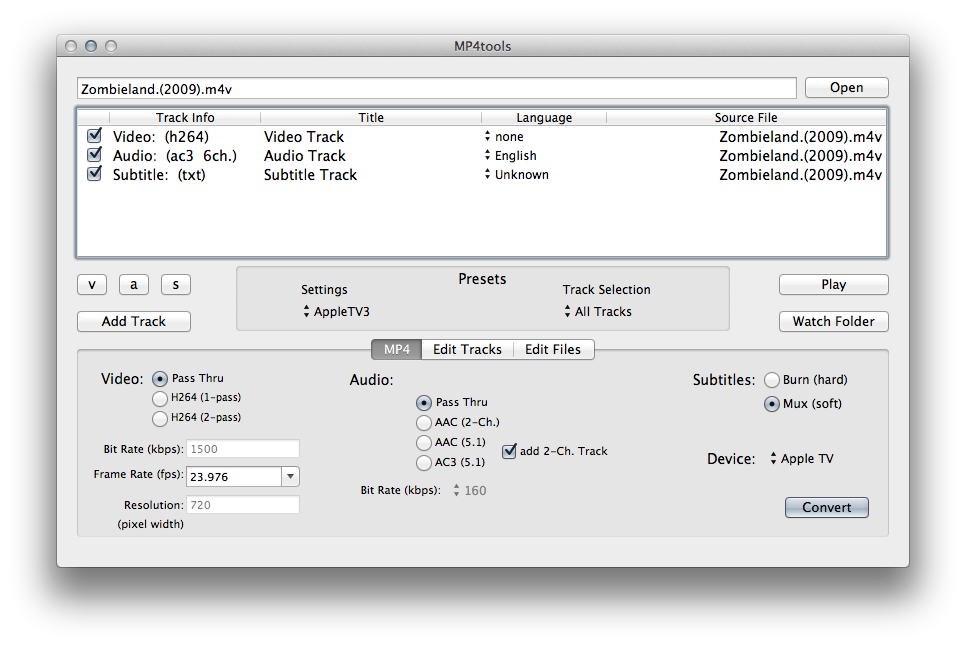
Task: Open the Video track language popup showing none
Action: (x=504, y=136)
